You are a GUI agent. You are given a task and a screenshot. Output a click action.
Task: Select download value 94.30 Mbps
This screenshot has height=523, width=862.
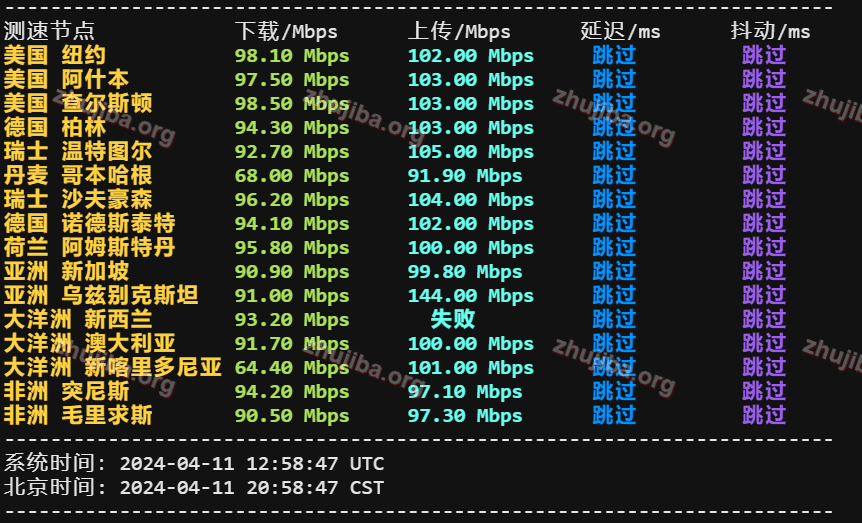(292, 128)
